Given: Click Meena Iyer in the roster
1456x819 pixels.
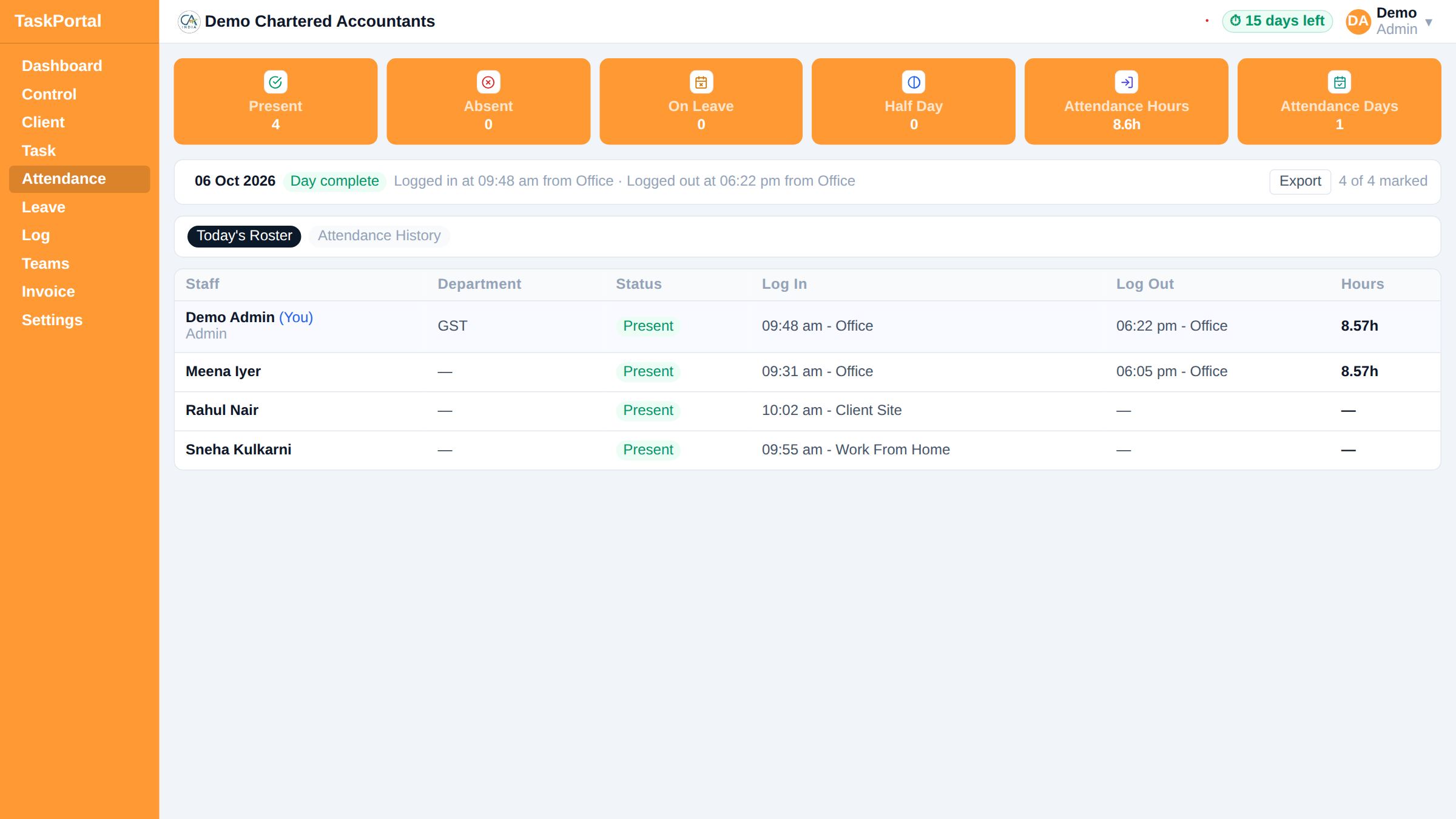Looking at the screenshot, I should (223, 371).
